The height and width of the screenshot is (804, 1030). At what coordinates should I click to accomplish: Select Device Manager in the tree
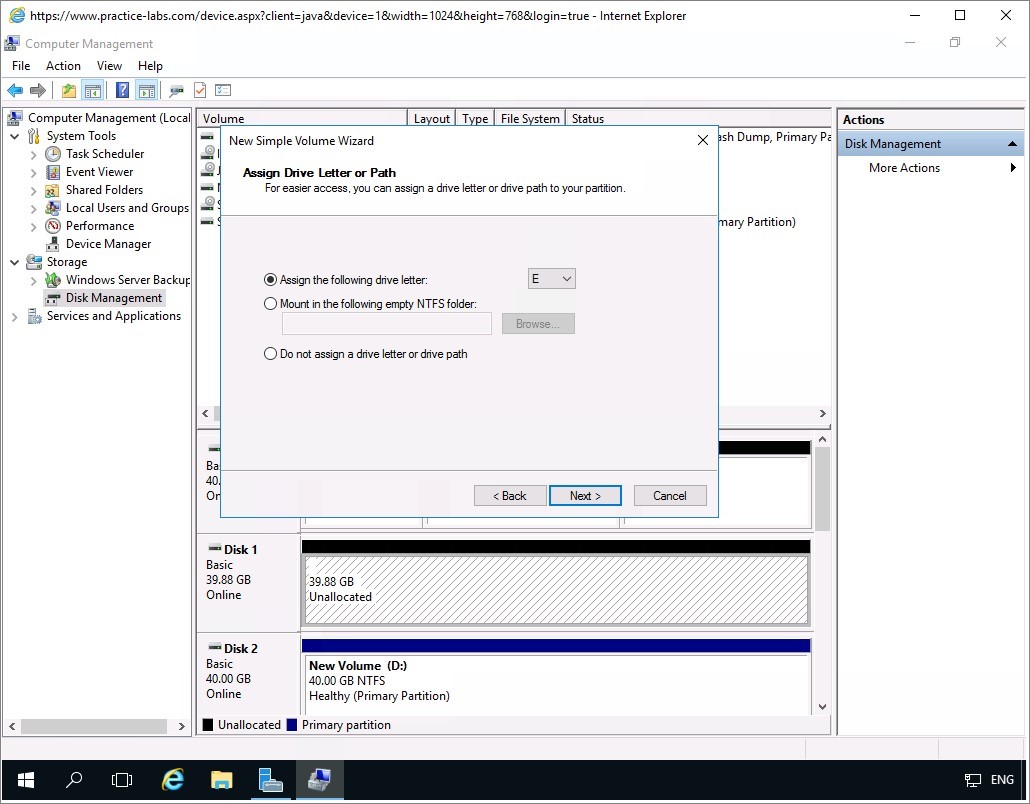pos(108,244)
